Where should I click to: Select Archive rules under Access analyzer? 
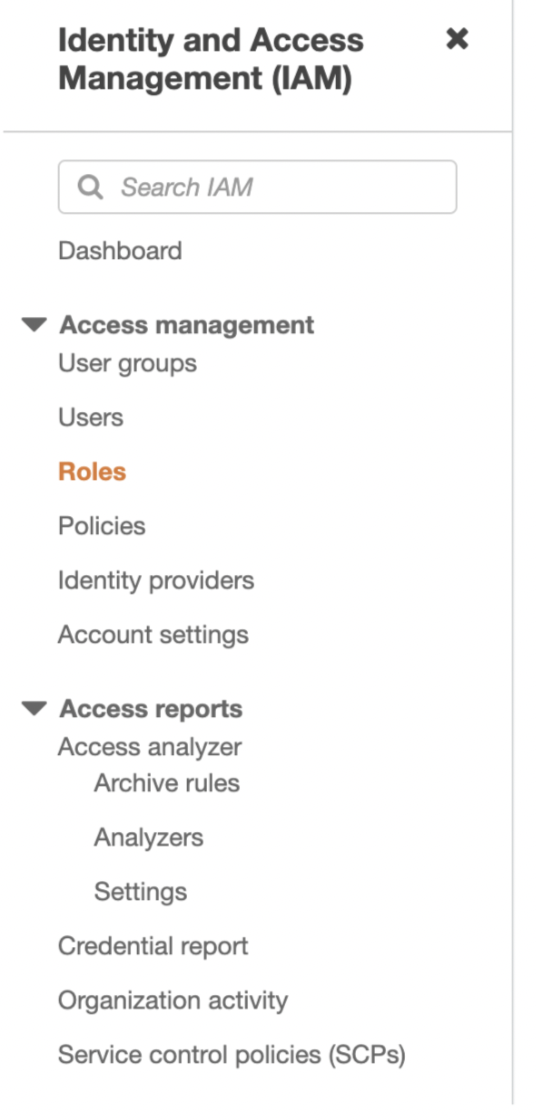pos(167,784)
